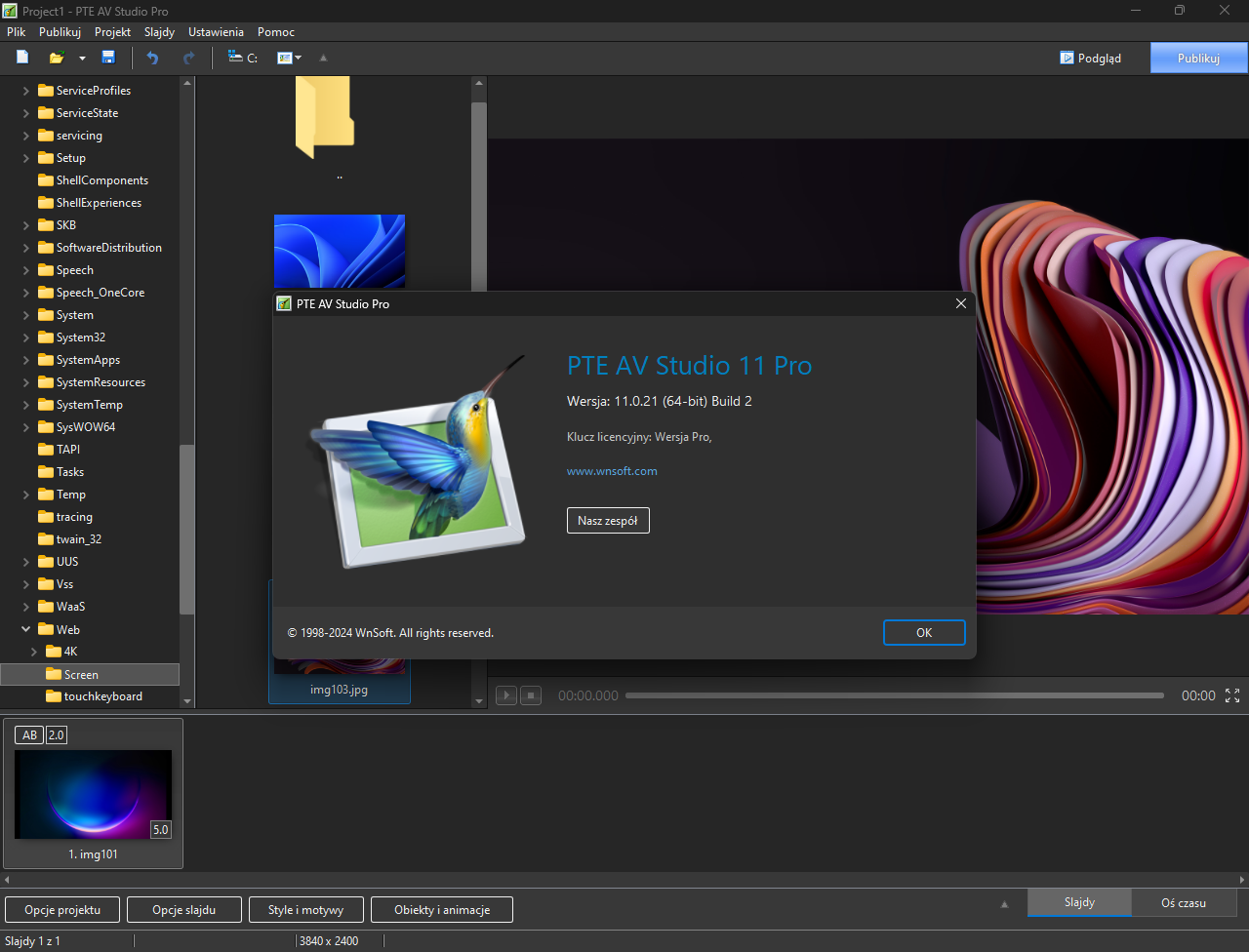The height and width of the screenshot is (952, 1249).
Task: Create a new project from the toolbar
Action: pyautogui.click(x=22, y=58)
